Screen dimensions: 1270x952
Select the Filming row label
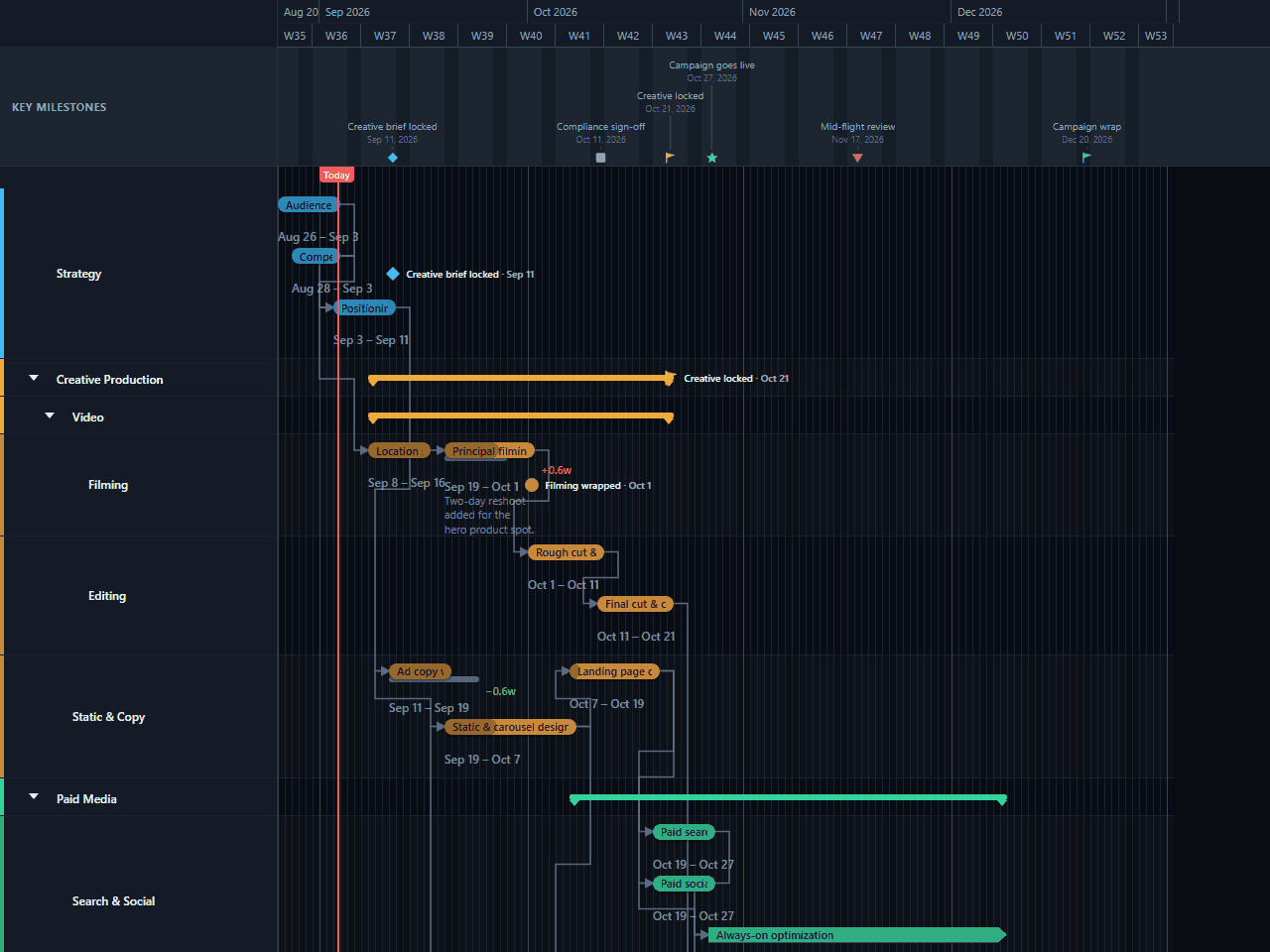108,485
